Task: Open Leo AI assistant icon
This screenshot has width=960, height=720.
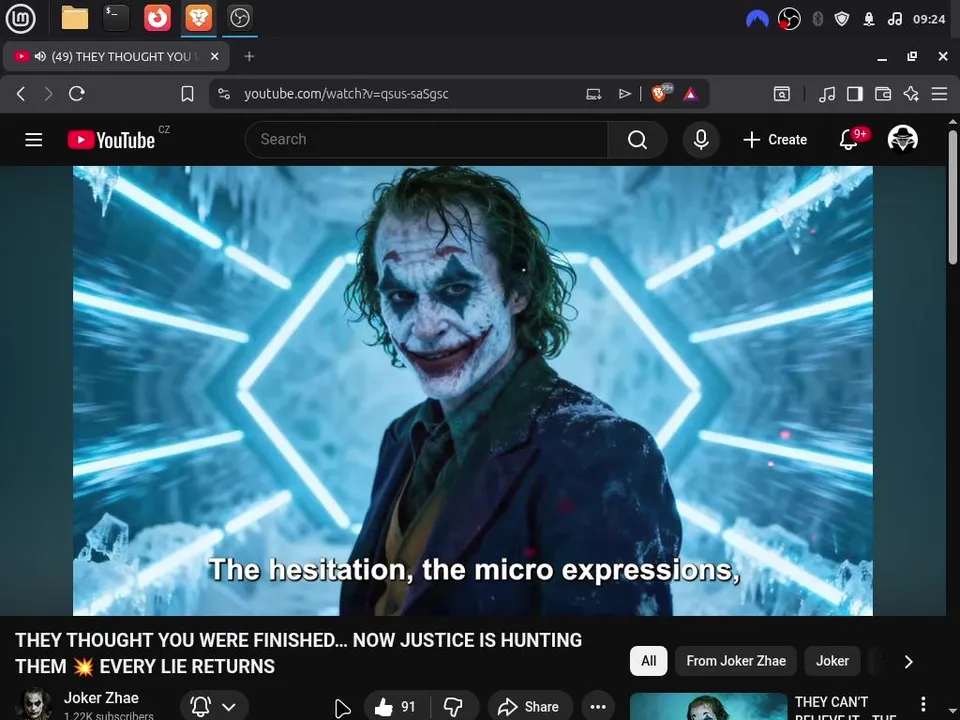Action: point(911,94)
